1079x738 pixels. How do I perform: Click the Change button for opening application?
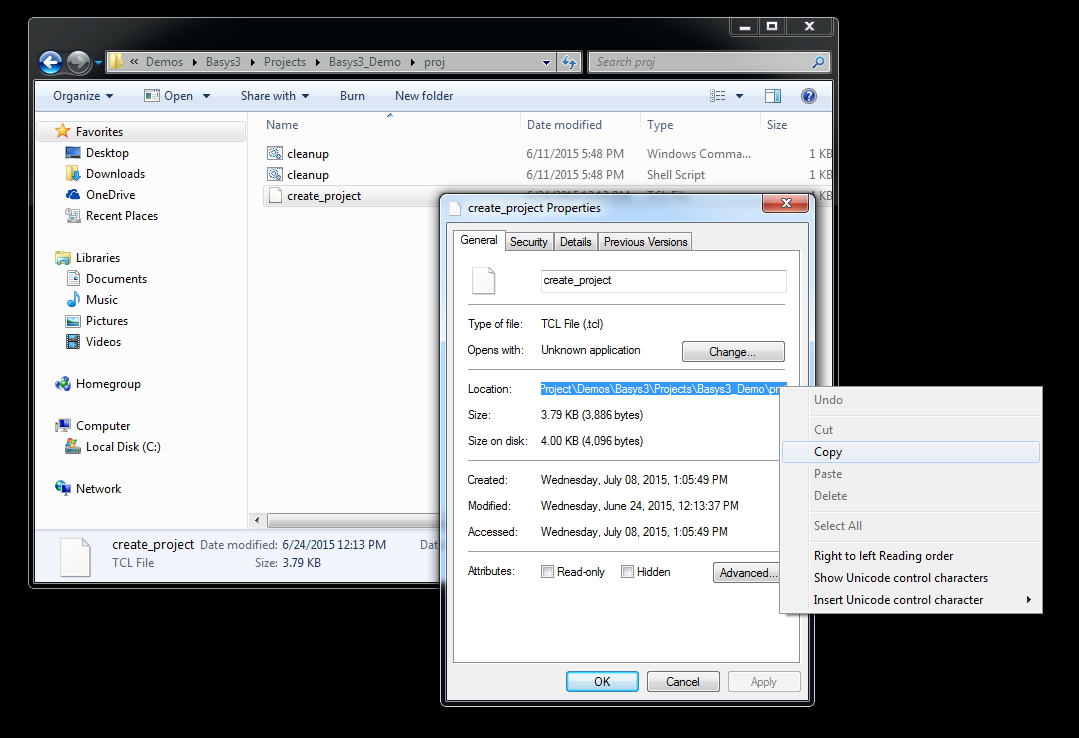pos(733,351)
